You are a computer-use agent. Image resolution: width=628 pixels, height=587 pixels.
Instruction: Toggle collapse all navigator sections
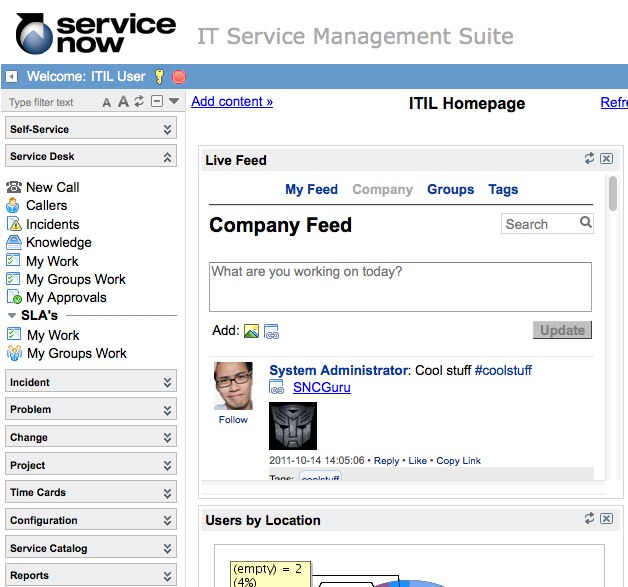[157, 102]
